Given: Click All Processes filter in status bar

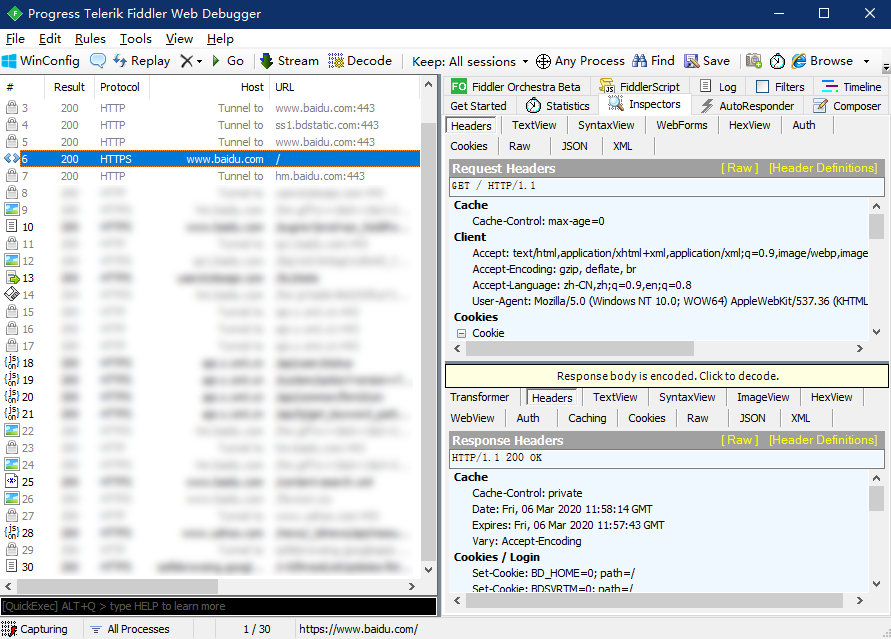Looking at the screenshot, I should pyautogui.click(x=131, y=629).
